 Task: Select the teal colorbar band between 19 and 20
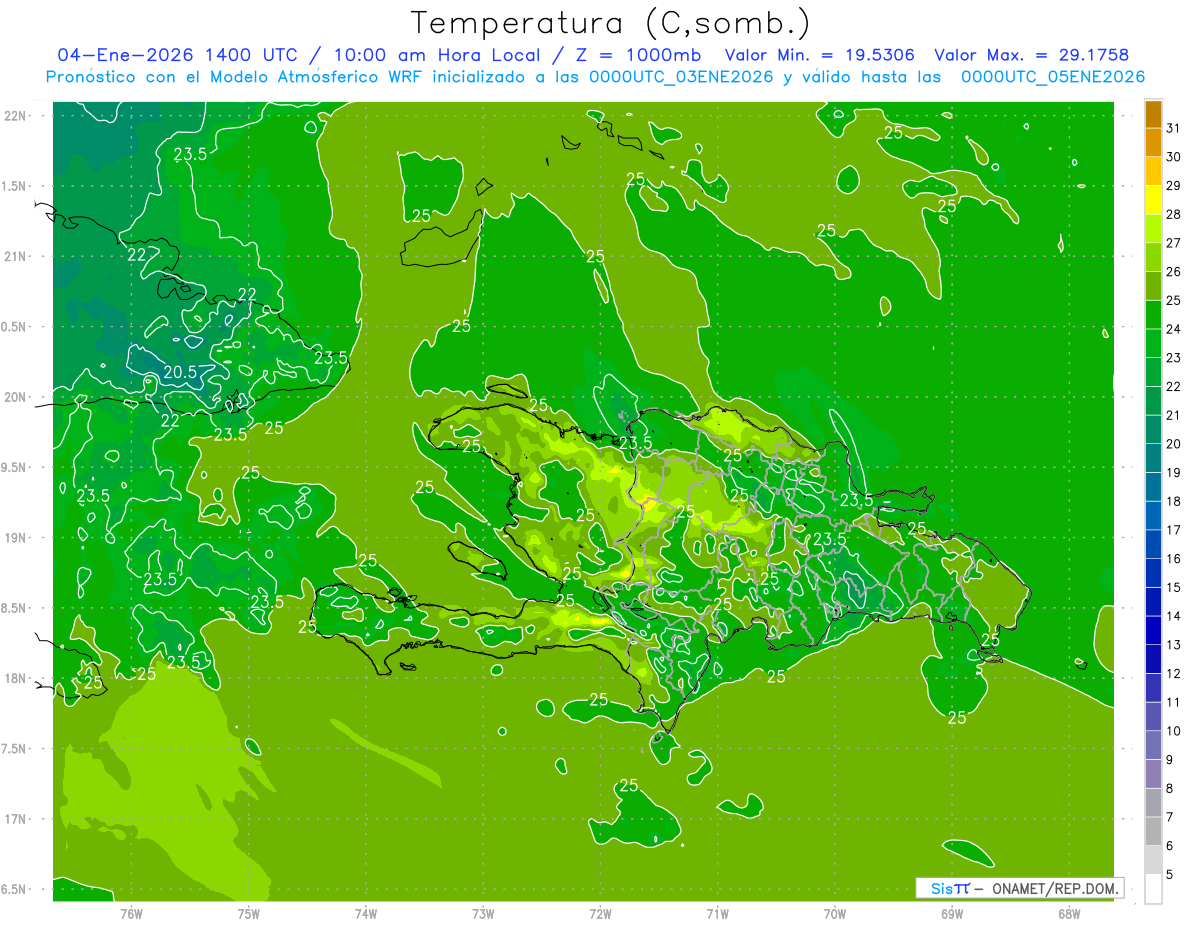[x=1153, y=459]
